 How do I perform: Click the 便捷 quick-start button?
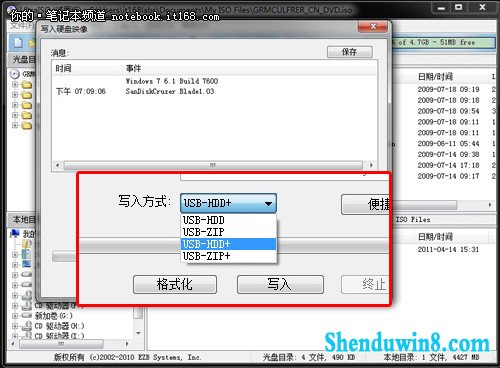(x=365, y=204)
